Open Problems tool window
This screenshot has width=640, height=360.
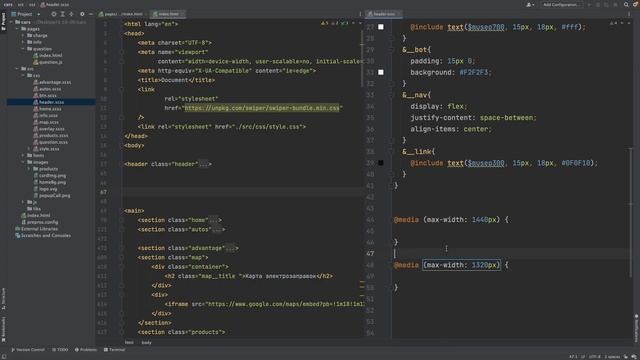[86, 350]
